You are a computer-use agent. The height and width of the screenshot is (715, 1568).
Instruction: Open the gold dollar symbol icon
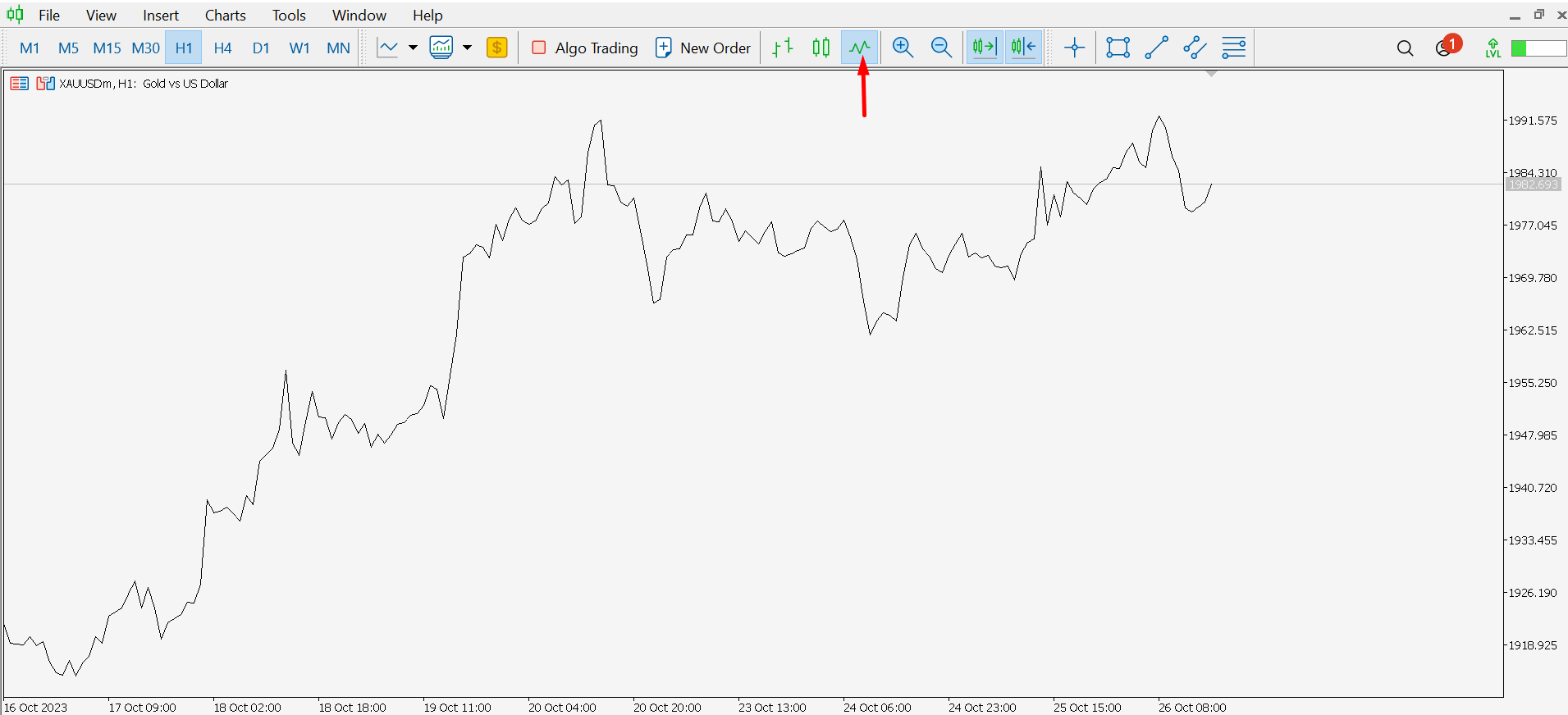pos(496,48)
